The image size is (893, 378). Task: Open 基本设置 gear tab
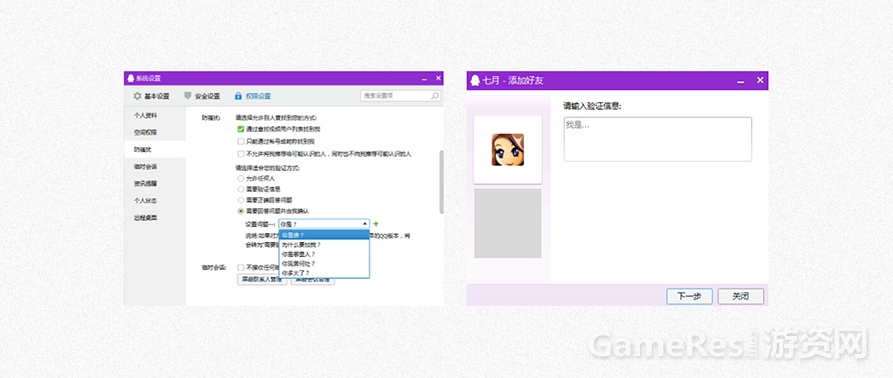click(151, 96)
